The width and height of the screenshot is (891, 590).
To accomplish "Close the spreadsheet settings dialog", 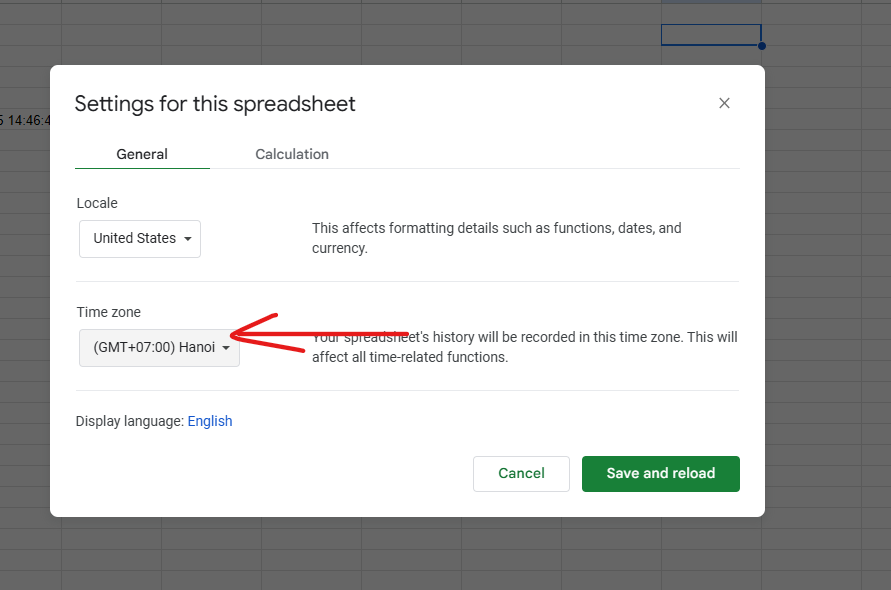I will pos(724,103).
